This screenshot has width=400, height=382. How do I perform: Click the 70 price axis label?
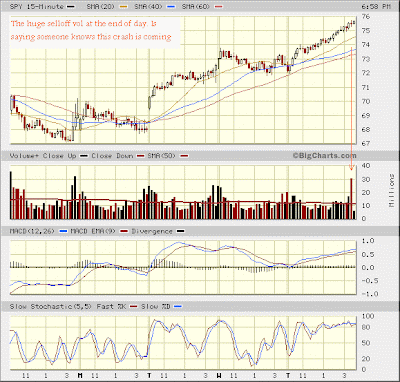click(366, 101)
